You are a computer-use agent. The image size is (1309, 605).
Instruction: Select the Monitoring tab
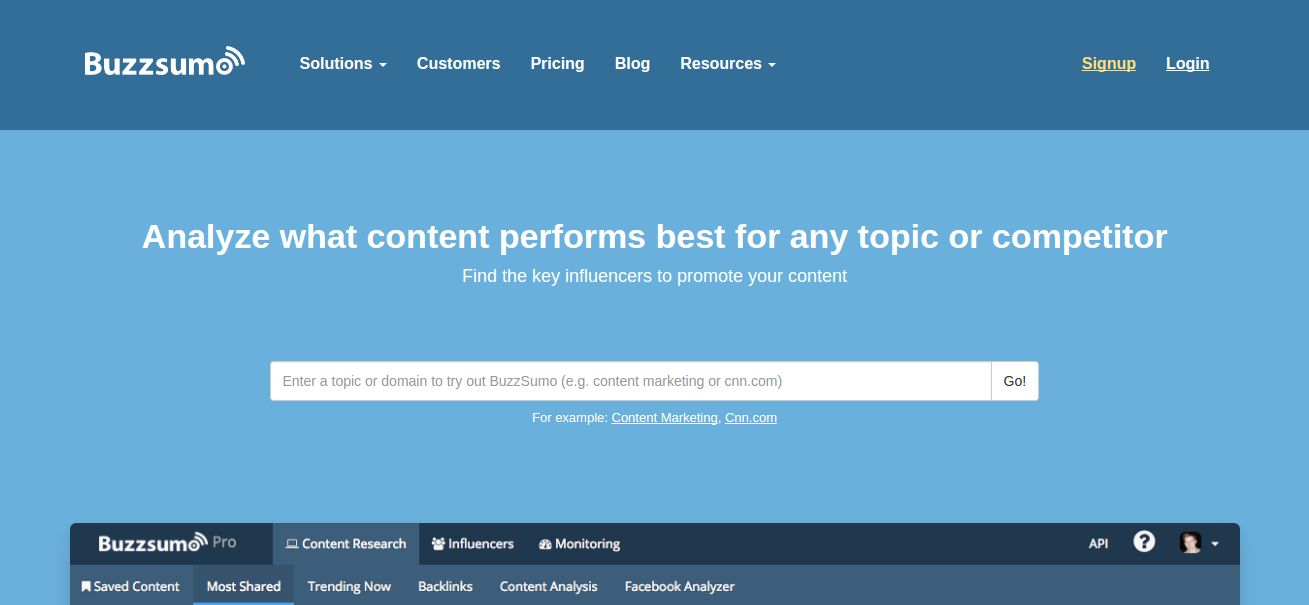[x=579, y=544]
